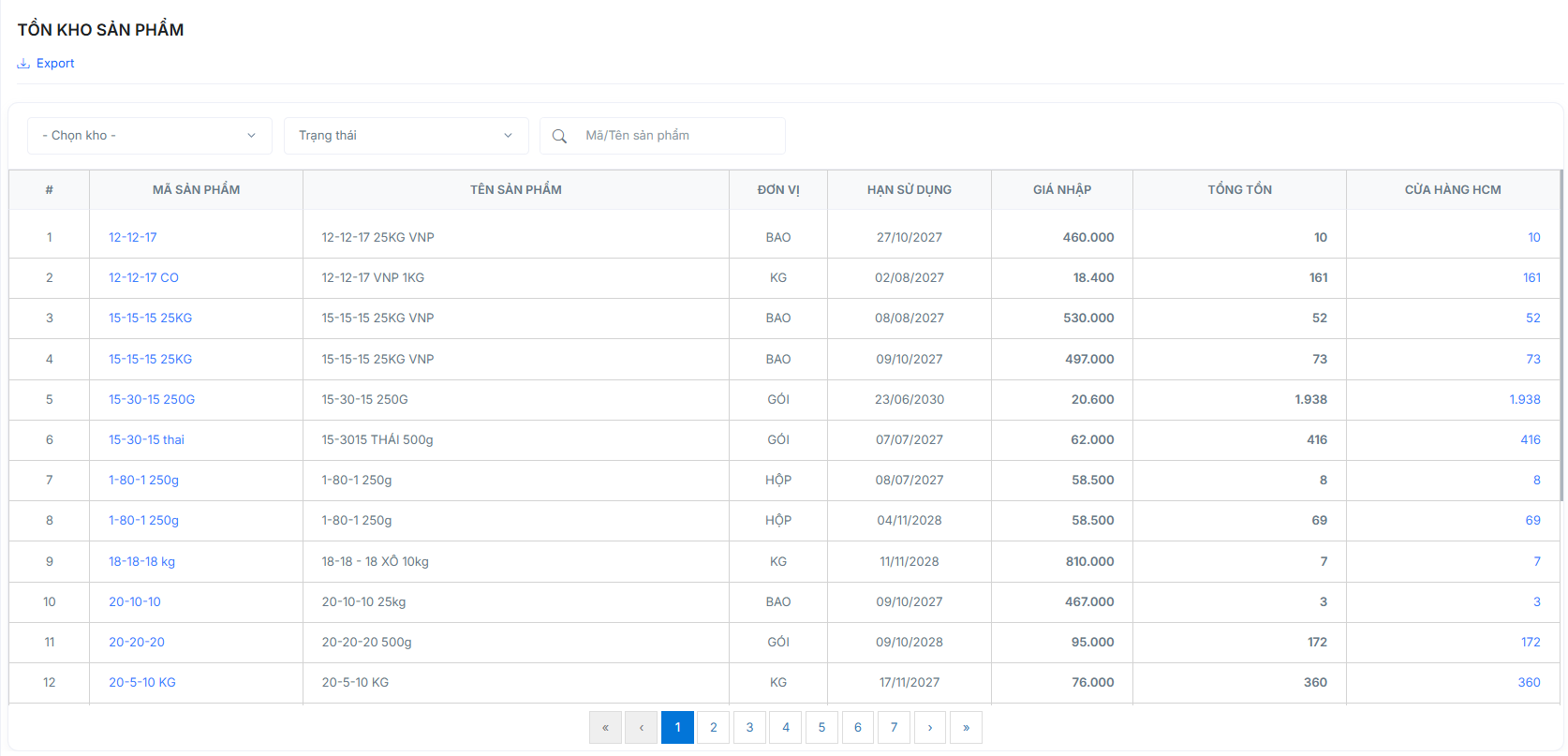Viewport: 1568px width, 756px height.
Task: Focus the 'Mã/Tên sản phẩm' search field
Action: pos(679,136)
